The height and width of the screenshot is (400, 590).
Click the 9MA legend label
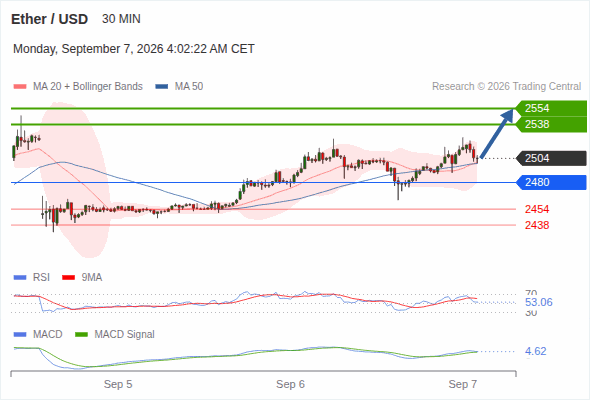[x=92, y=278]
